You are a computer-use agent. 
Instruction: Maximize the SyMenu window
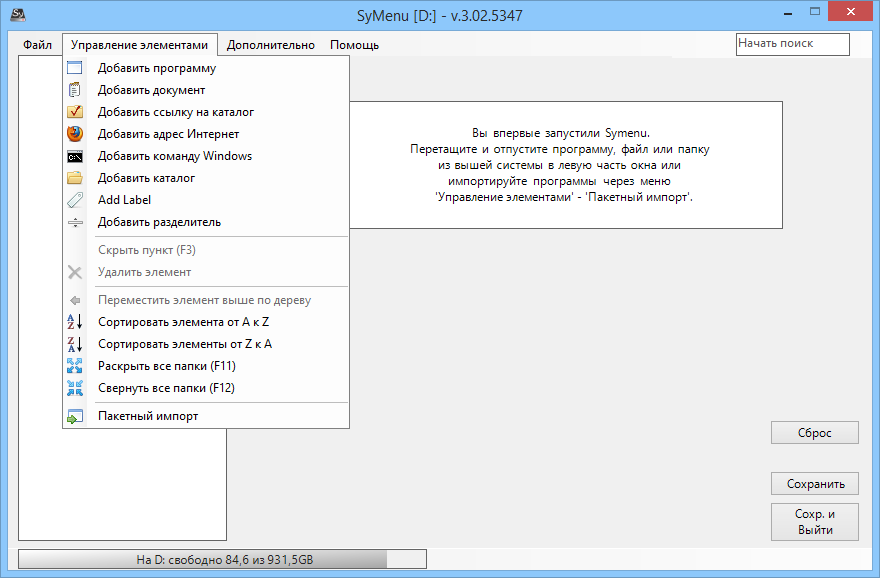pyautogui.click(x=815, y=12)
